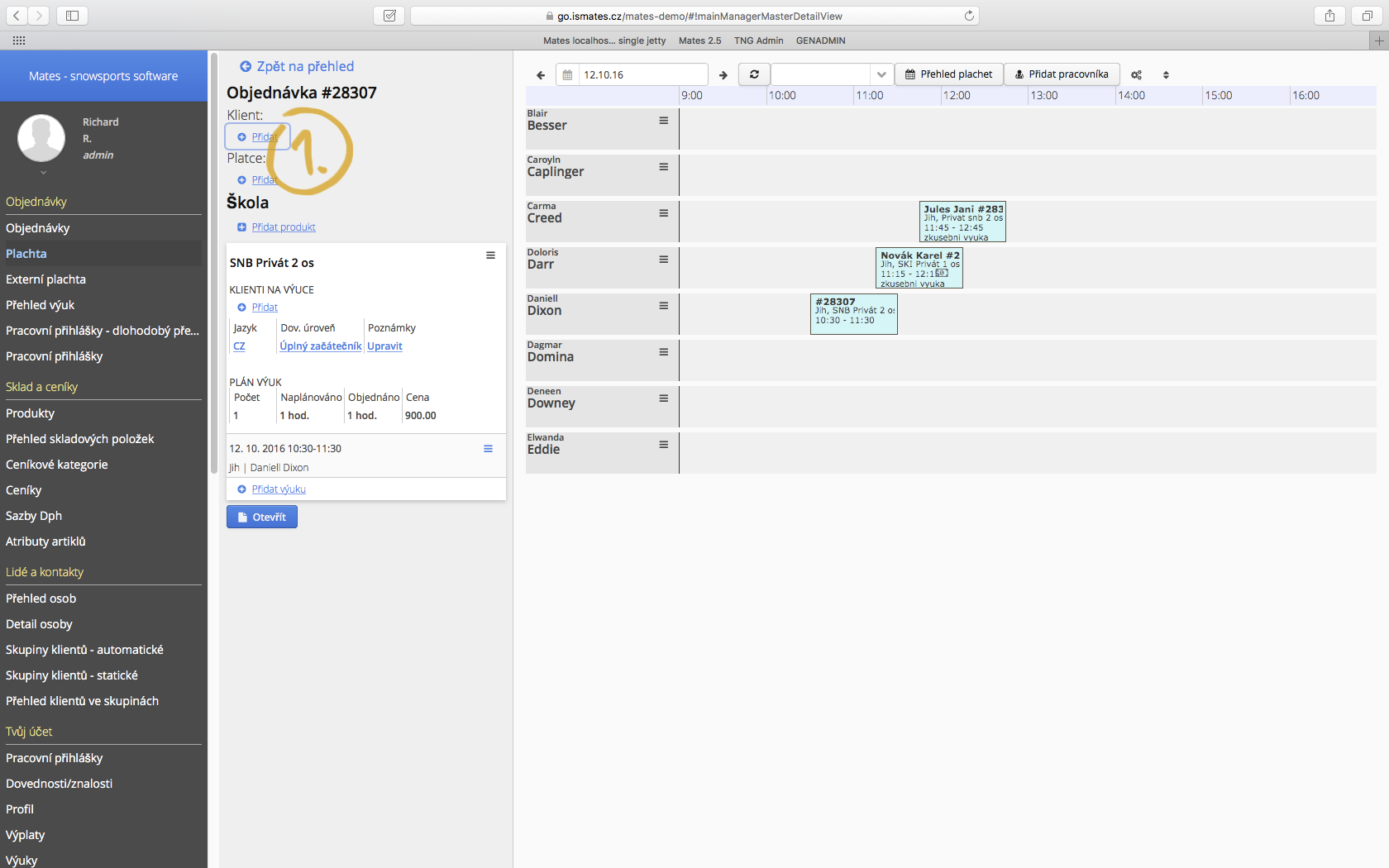Click Safari forward navigation button
The image size is (1389, 868).
[x=39, y=16]
